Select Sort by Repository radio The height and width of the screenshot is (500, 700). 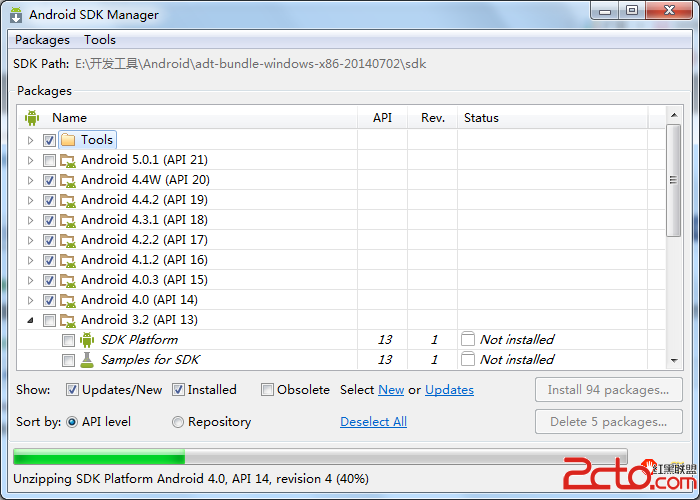[x=178, y=422]
